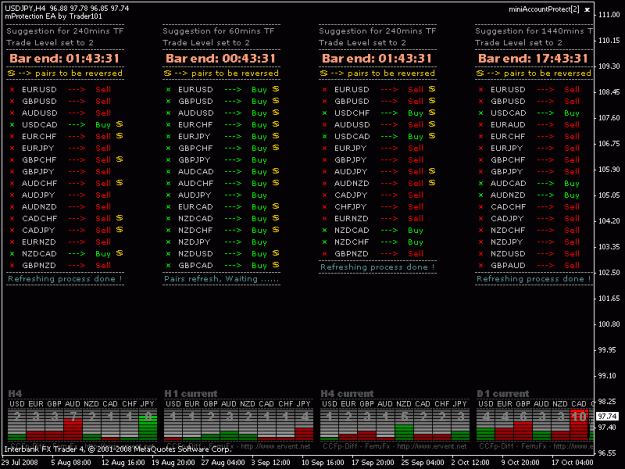This screenshot has width=625, height=469.
Task: Click the USDCHF pair name
Action: 352,113
